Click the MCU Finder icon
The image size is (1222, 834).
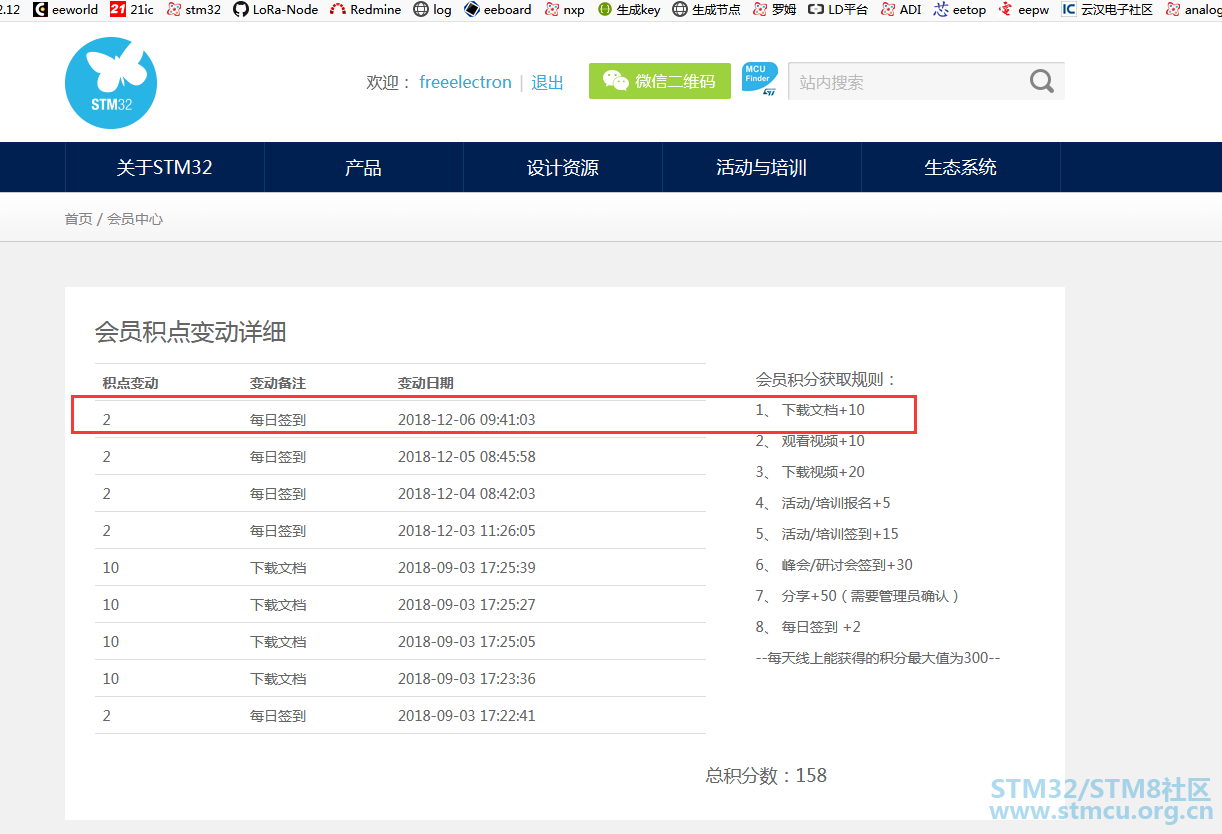coord(760,80)
